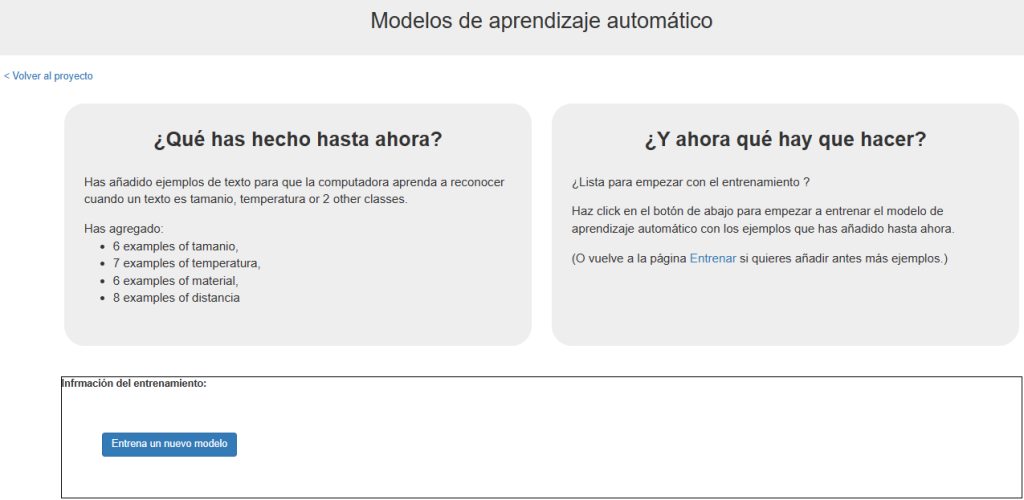The width and height of the screenshot is (1024, 500).
Task: Click the 'Infrmación del entrenamiento:' label
Action: coord(134,383)
